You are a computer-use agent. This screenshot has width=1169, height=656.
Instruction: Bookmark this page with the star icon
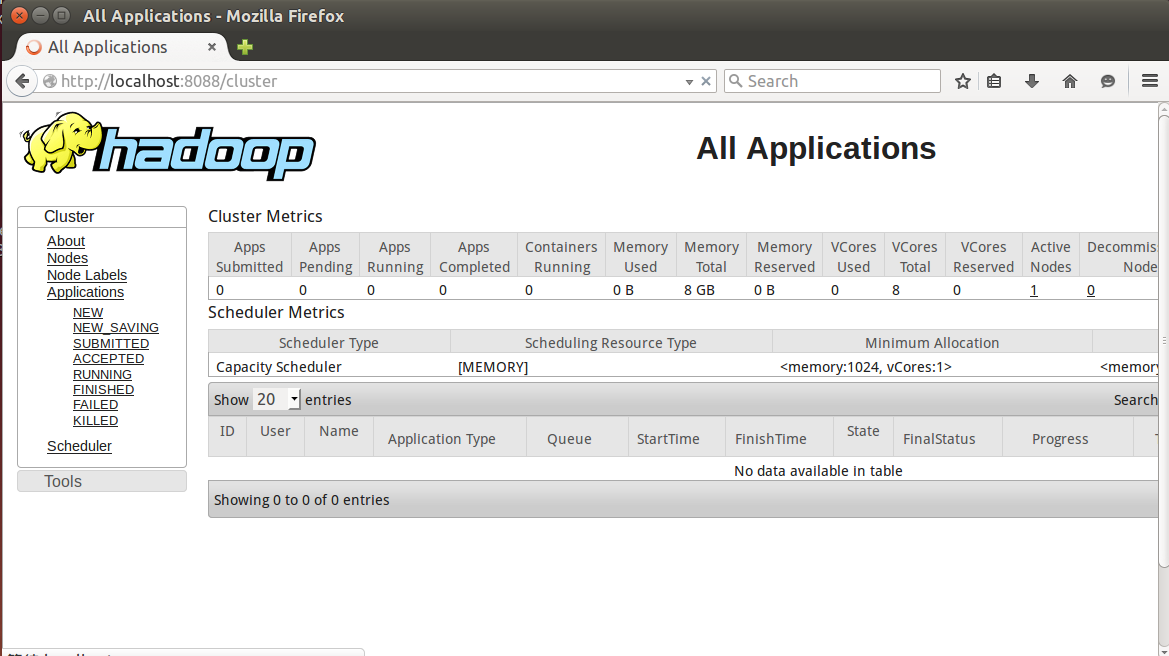click(x=962, y=81)
